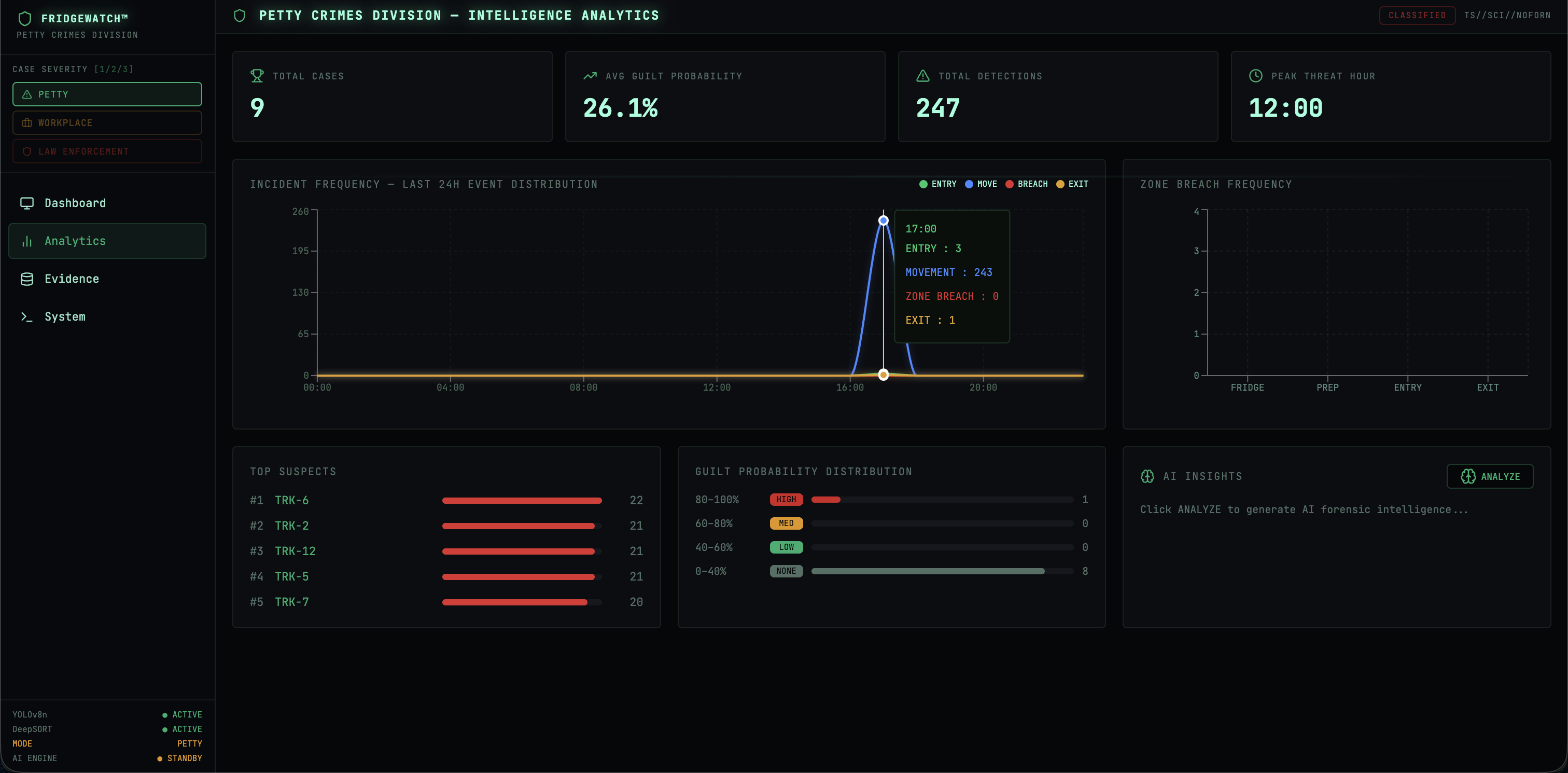
Task: Click the CLASSIFIED badge
Action: 1417,15
